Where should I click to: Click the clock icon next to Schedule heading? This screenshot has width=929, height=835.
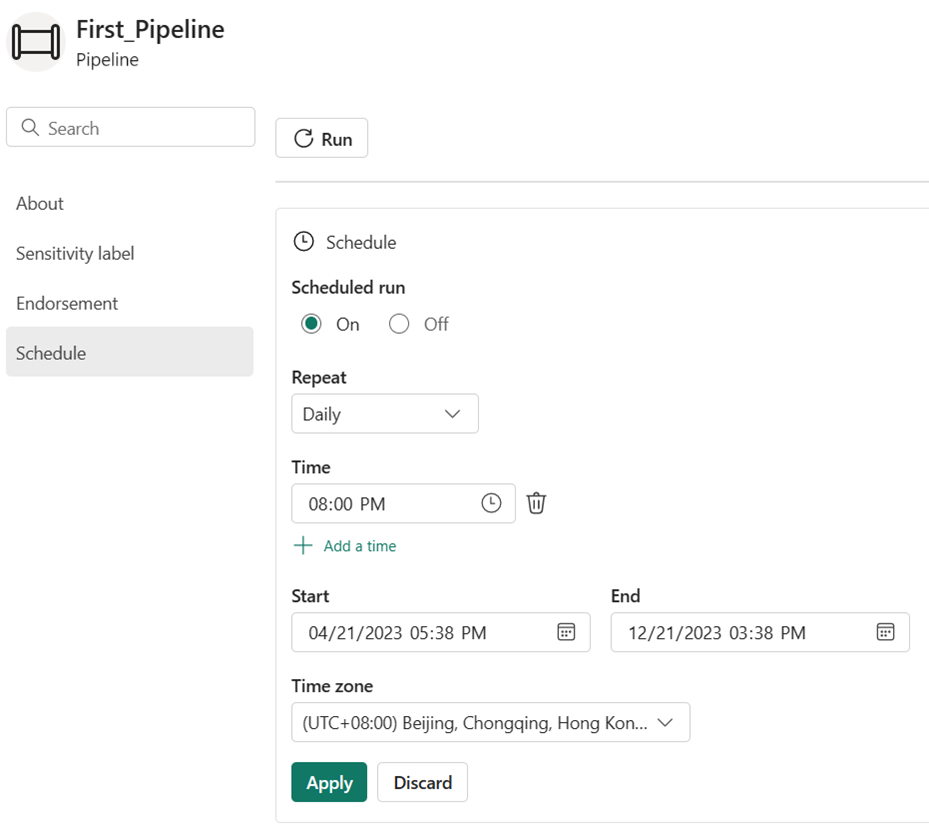tap(303, 241)
